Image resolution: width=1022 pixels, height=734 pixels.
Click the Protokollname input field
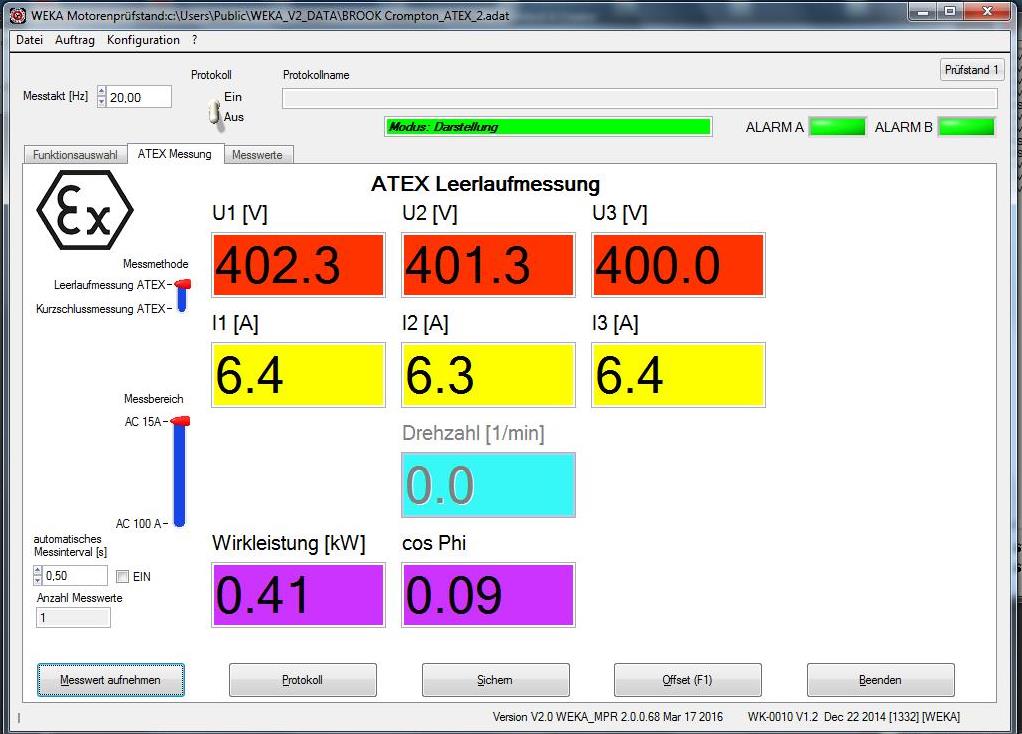pos(639,98)
